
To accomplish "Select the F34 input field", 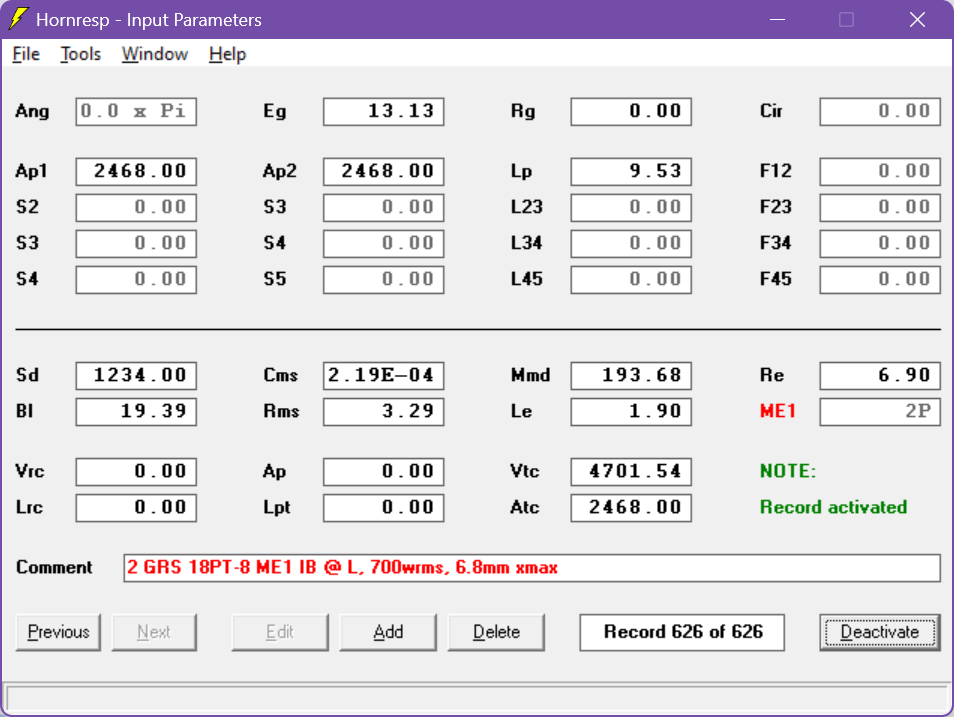I will [880, 243].
